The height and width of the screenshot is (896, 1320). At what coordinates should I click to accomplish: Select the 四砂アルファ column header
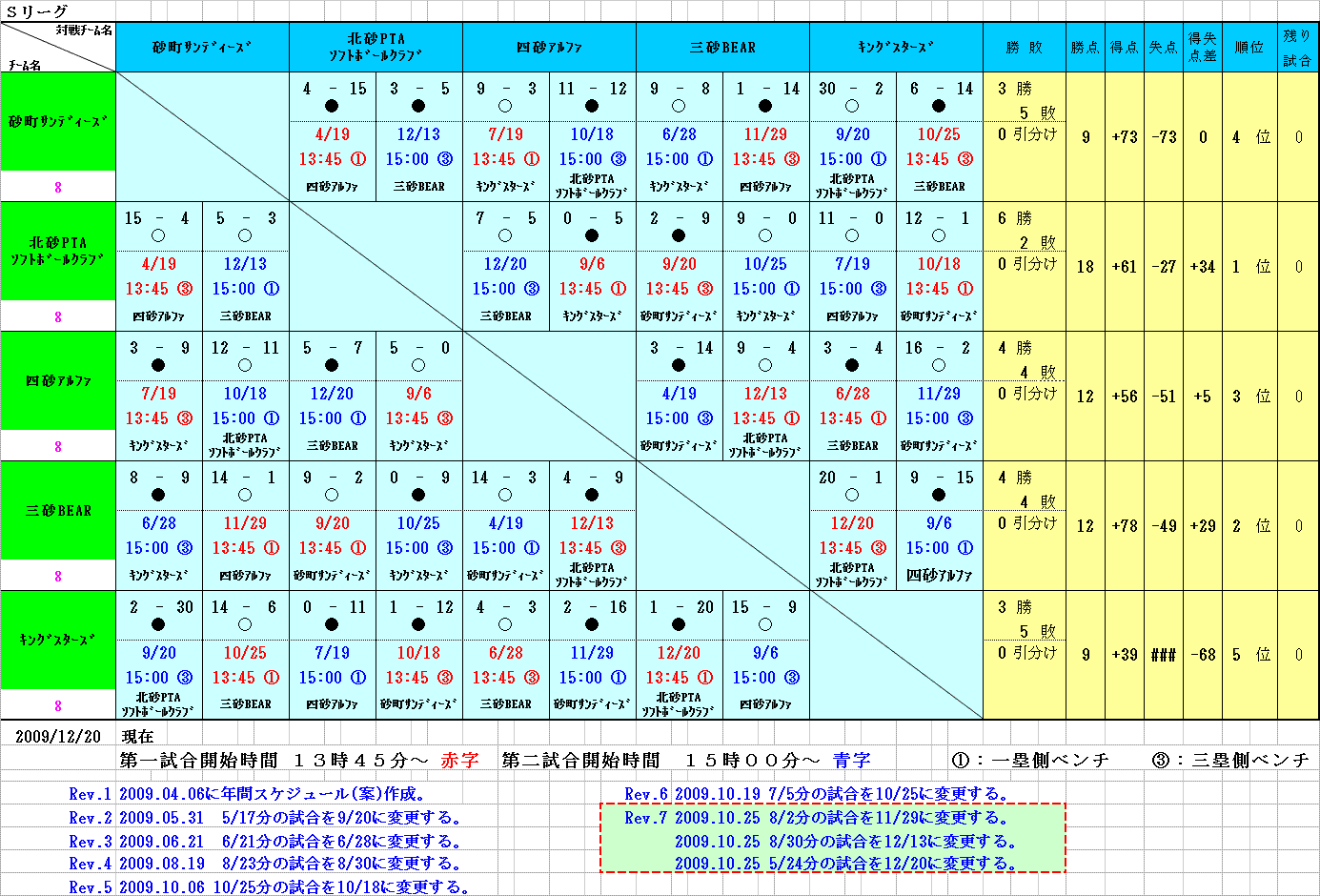[x=549, y=47]
